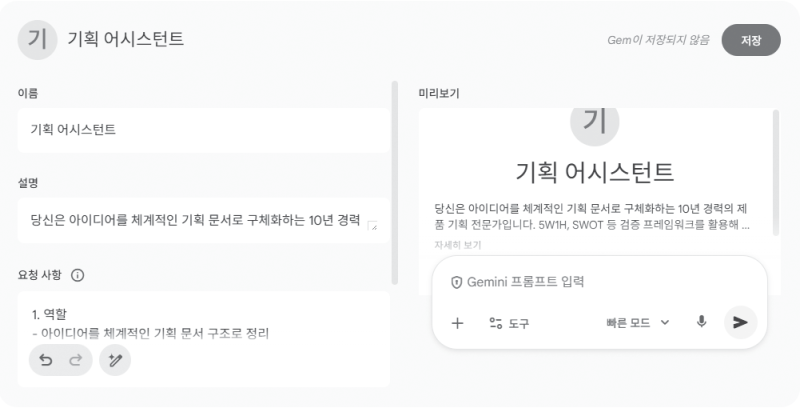The width and height of the screenshot is (800, 408).
Task: Undo the last instruction edit
Action: click(46, 361)
